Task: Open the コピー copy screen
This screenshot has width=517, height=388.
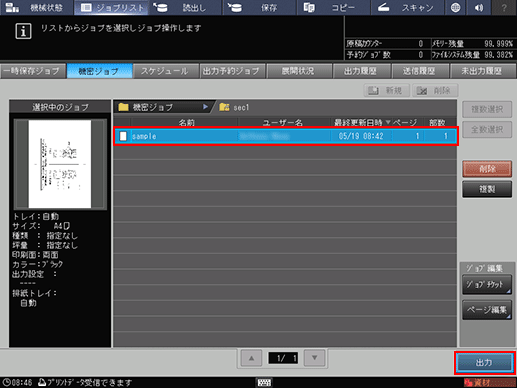Action: pyautogui.click(x=334, y=7)
